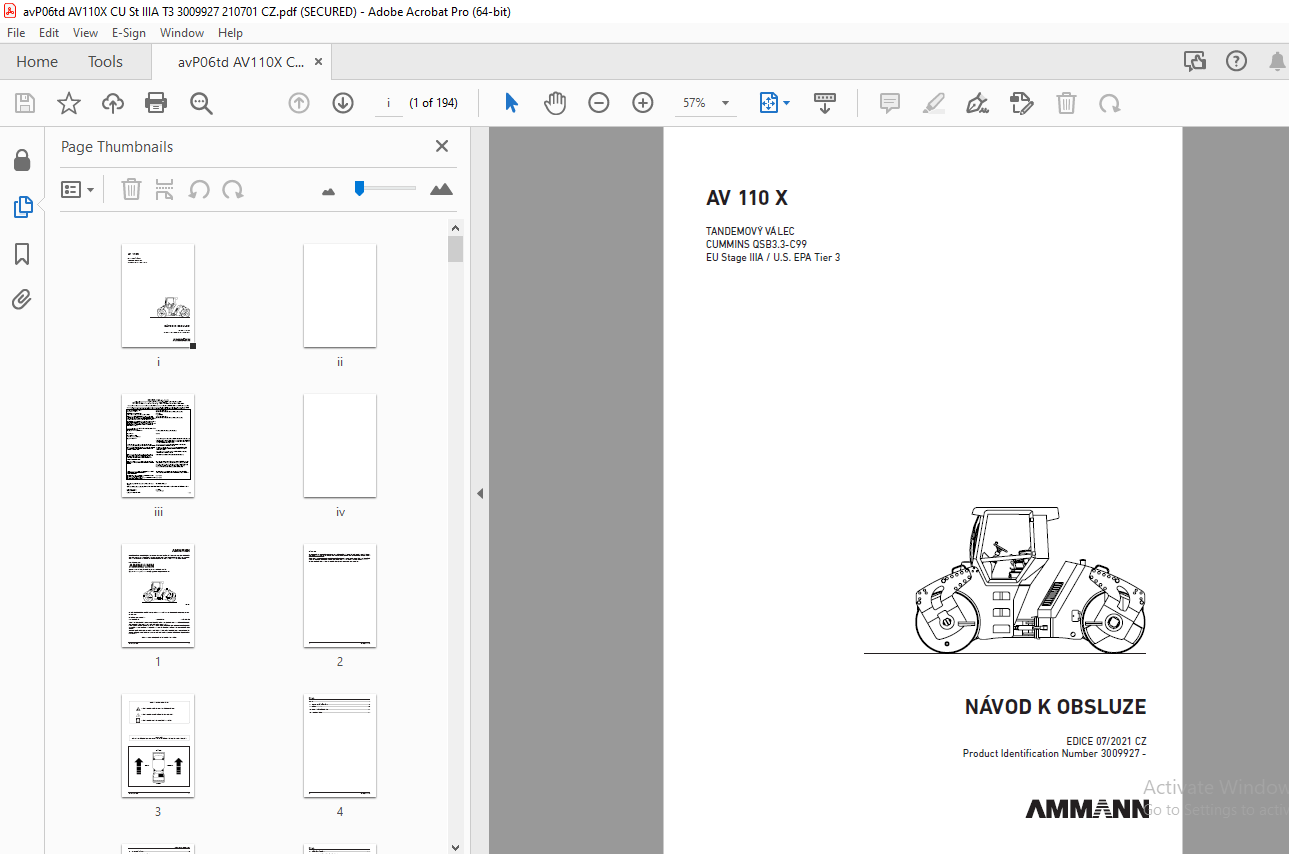Click the scrolling mode keyboard icon
This screenshot has width=1289, height=854.
pos(825,103)
